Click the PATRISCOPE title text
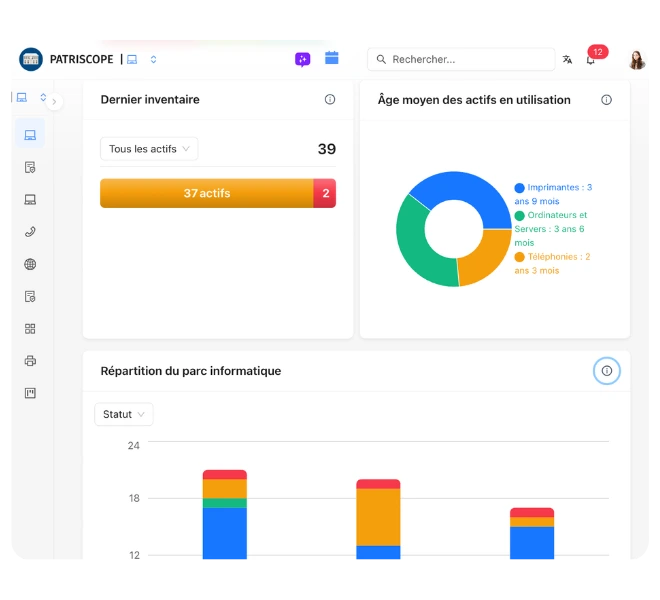The image size is (660, 600). [x=82, y=59]
